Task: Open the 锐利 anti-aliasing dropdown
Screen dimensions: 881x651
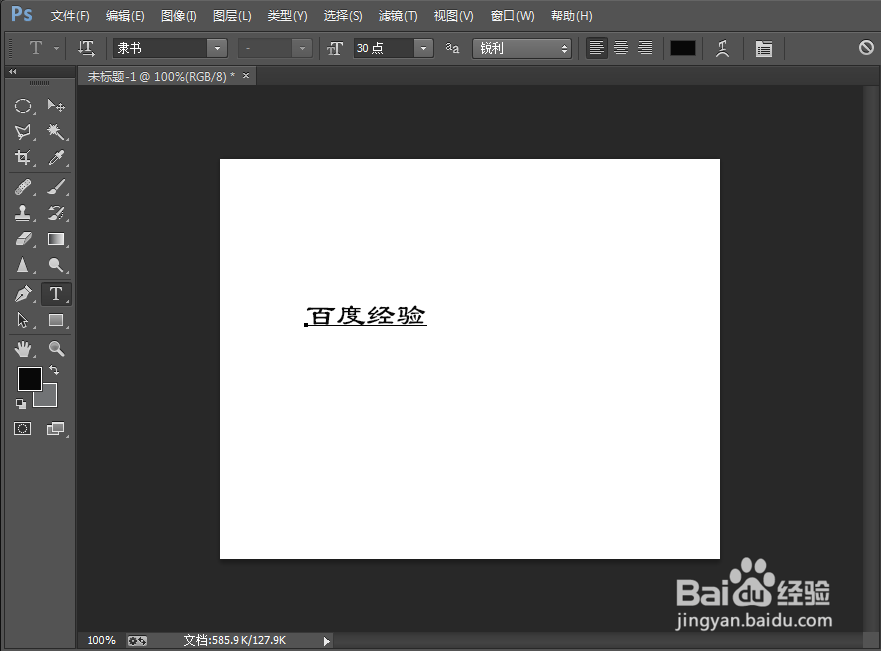Action: click(521, 48)
